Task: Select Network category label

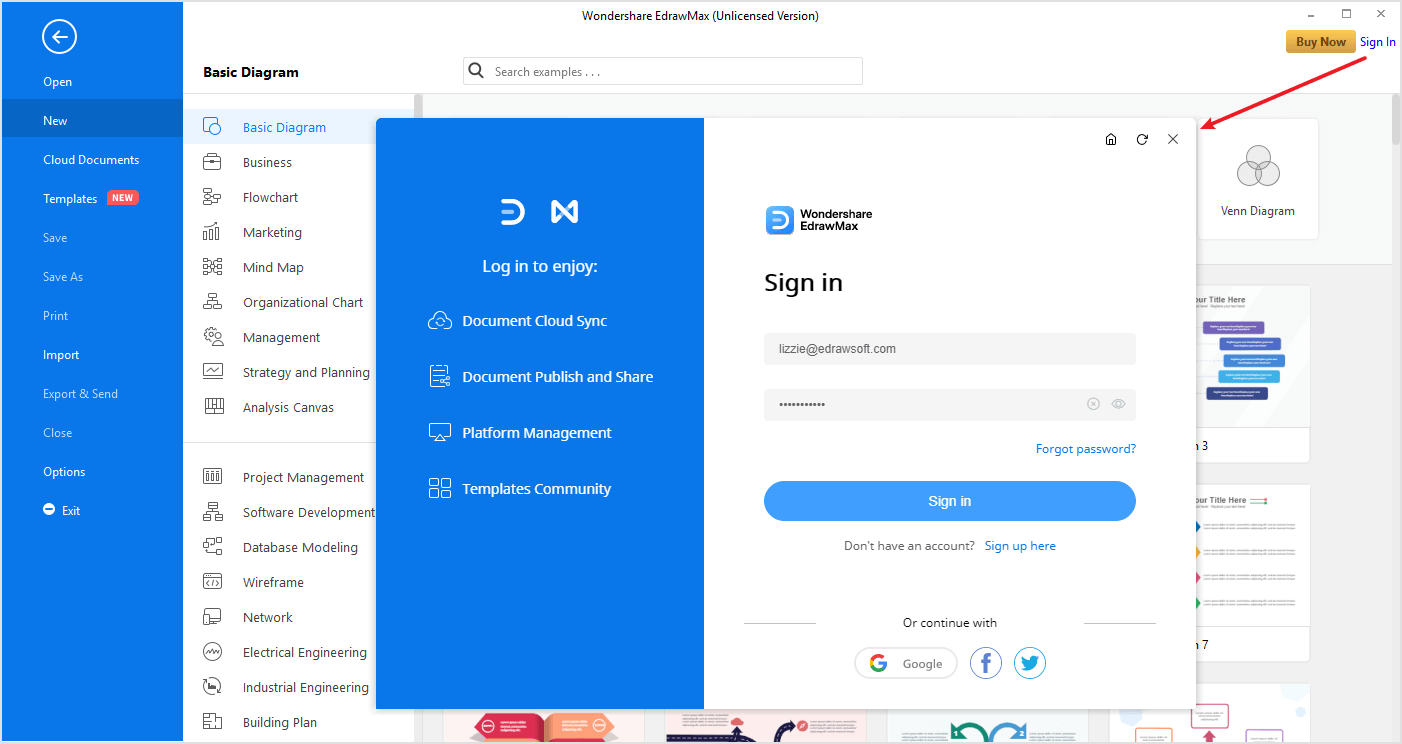Action: pos(268,617)
